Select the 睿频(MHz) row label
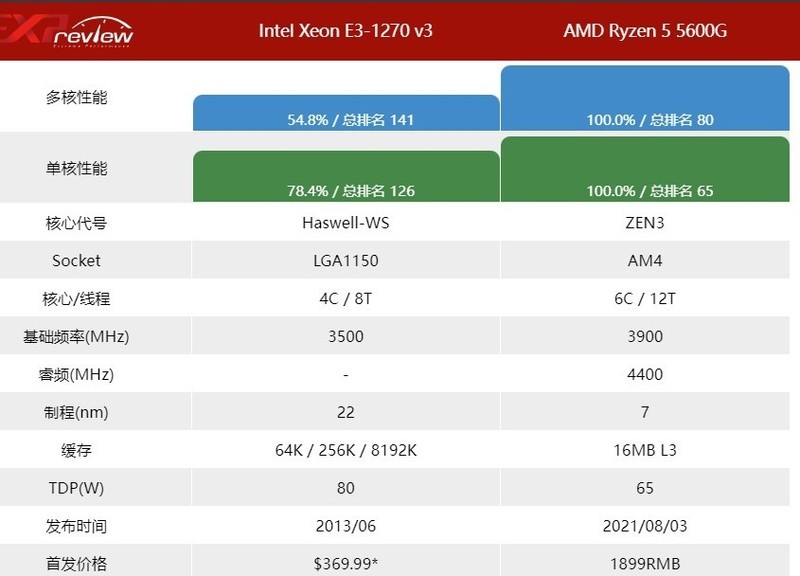The image size is (800, 576). [x=77, y=374]
